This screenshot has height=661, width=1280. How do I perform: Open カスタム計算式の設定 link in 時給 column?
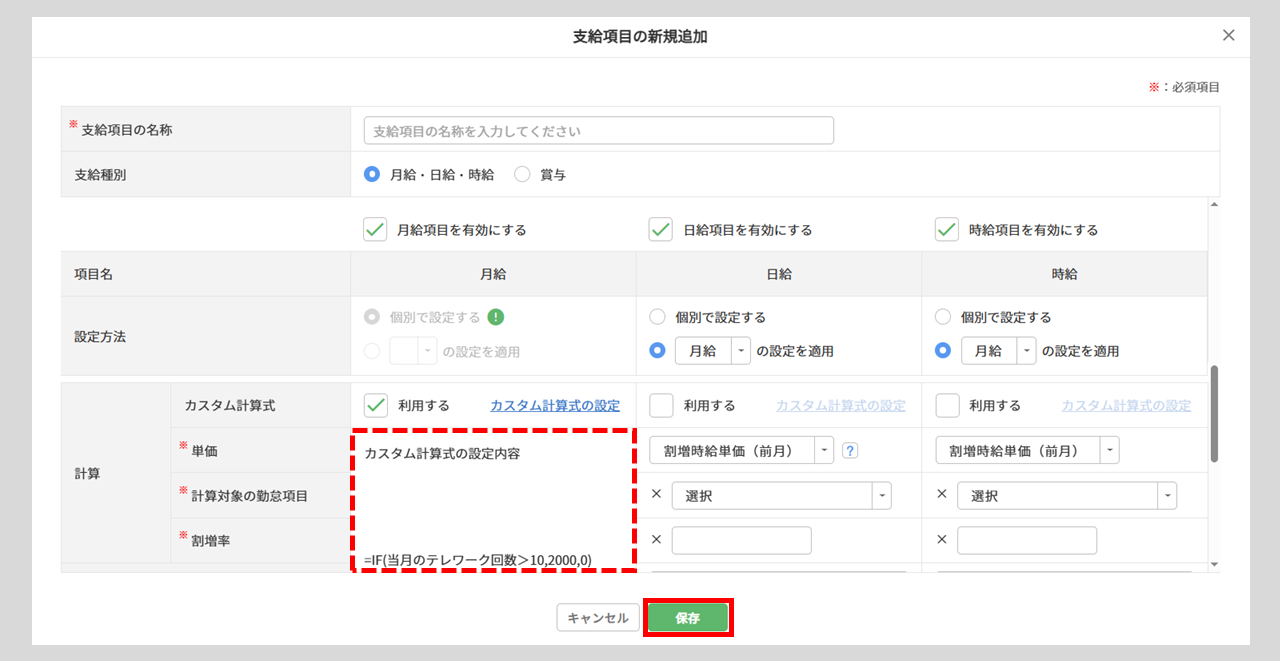(x=1126, y=405)
